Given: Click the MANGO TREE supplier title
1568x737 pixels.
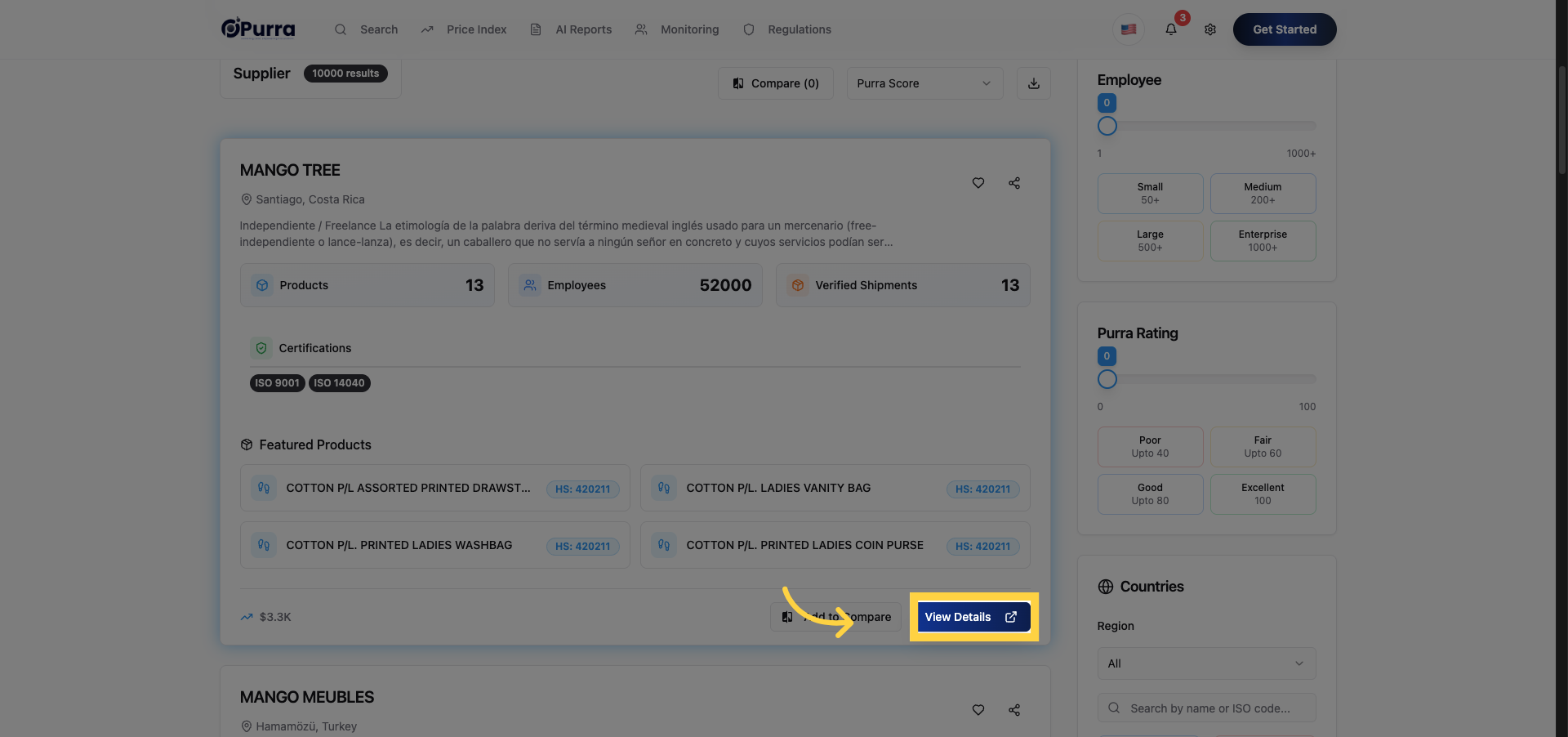Looking at the screenshot, I should [290, 170].
